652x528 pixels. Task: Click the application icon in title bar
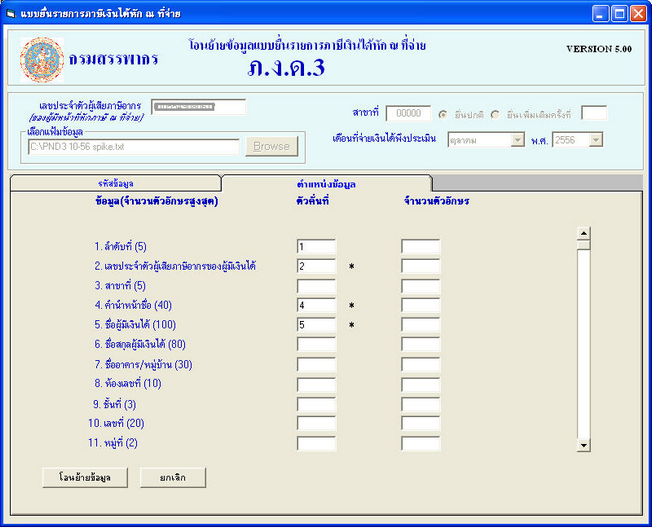[11, 13]
